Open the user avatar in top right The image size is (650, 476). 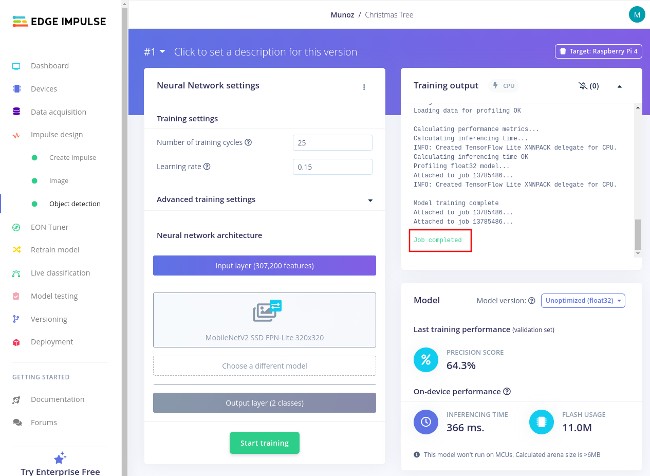pyautogui.click(x=636, y=15)
